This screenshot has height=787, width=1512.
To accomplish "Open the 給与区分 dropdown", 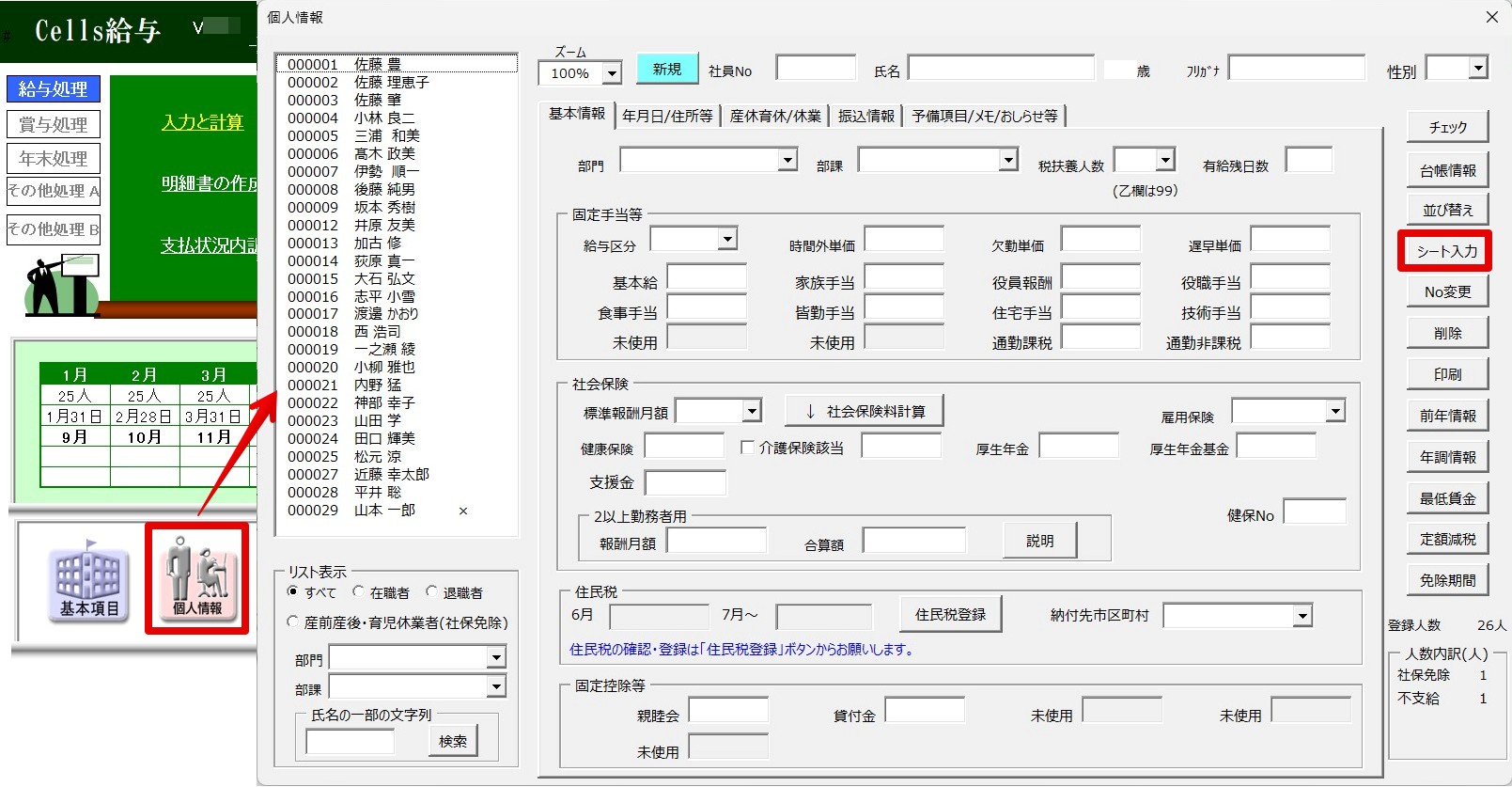I will click(727, 240).
